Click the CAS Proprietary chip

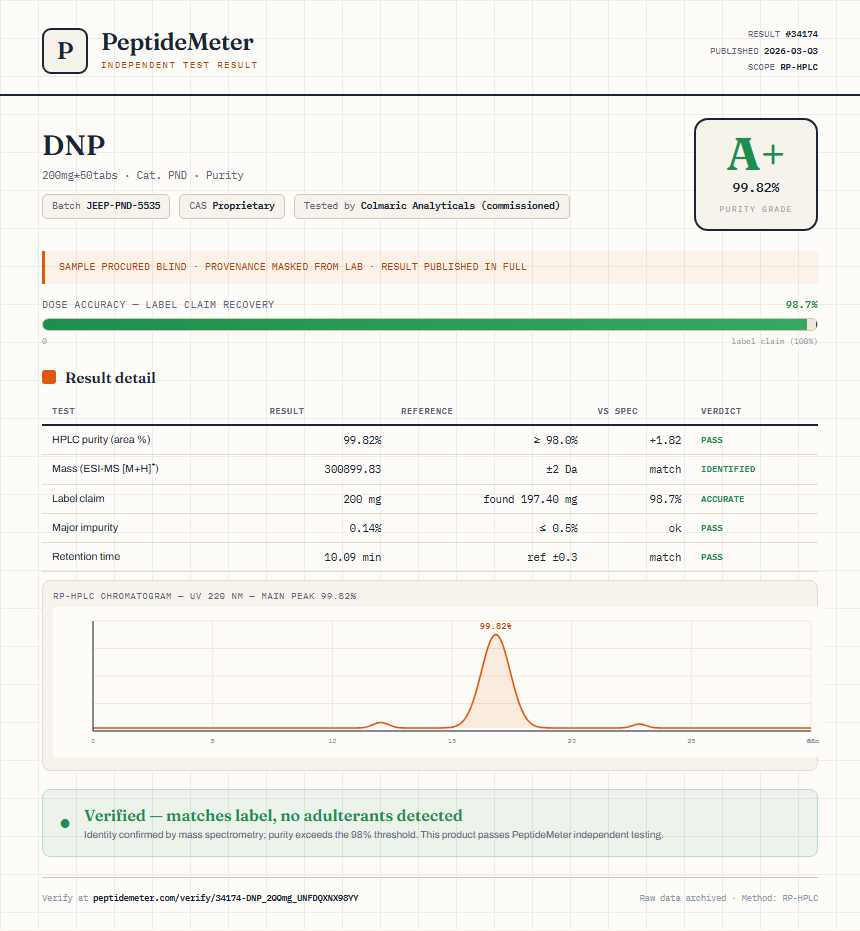coord(232,206)
